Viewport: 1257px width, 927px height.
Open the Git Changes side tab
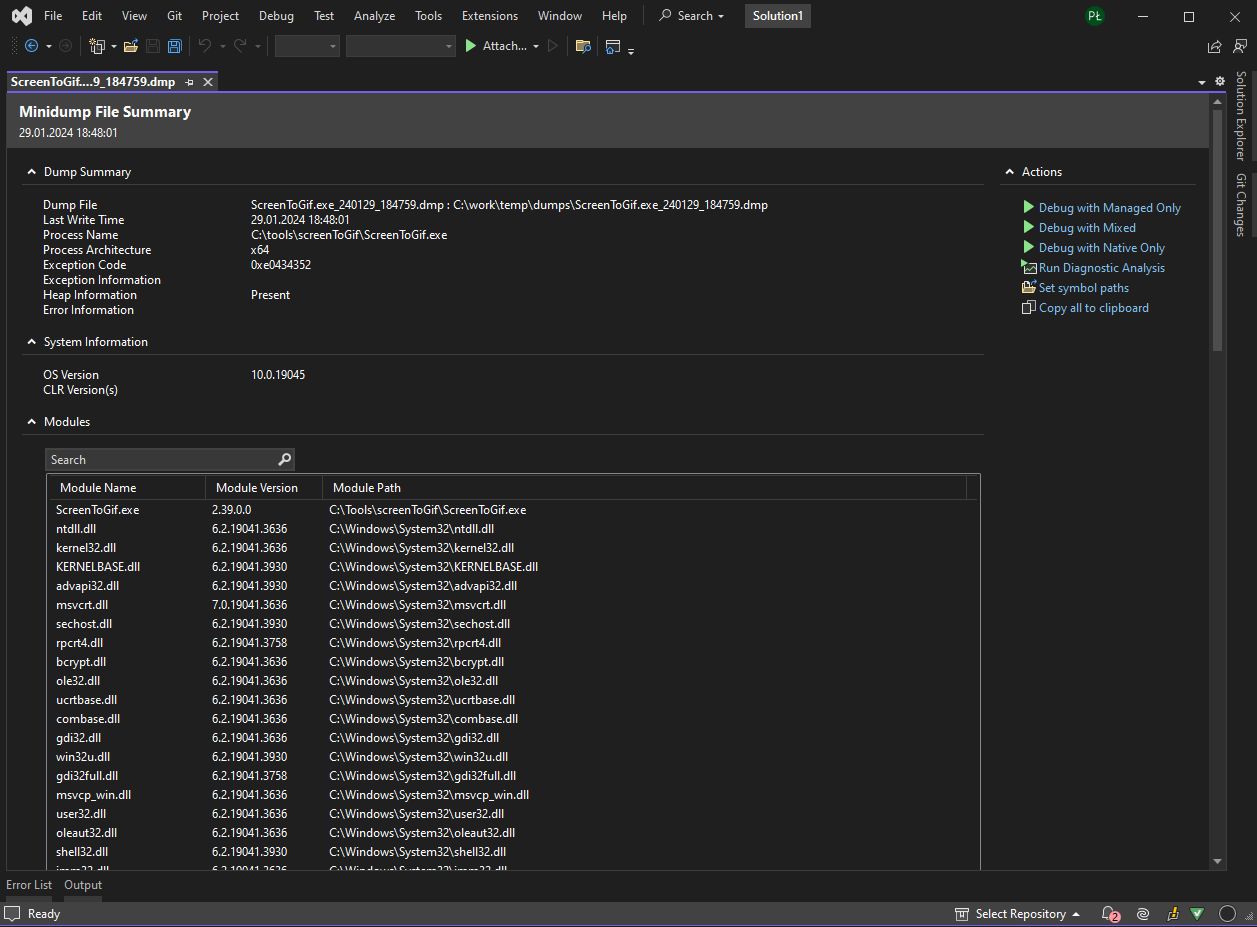pyautogui.click(x=1241, y=205)
